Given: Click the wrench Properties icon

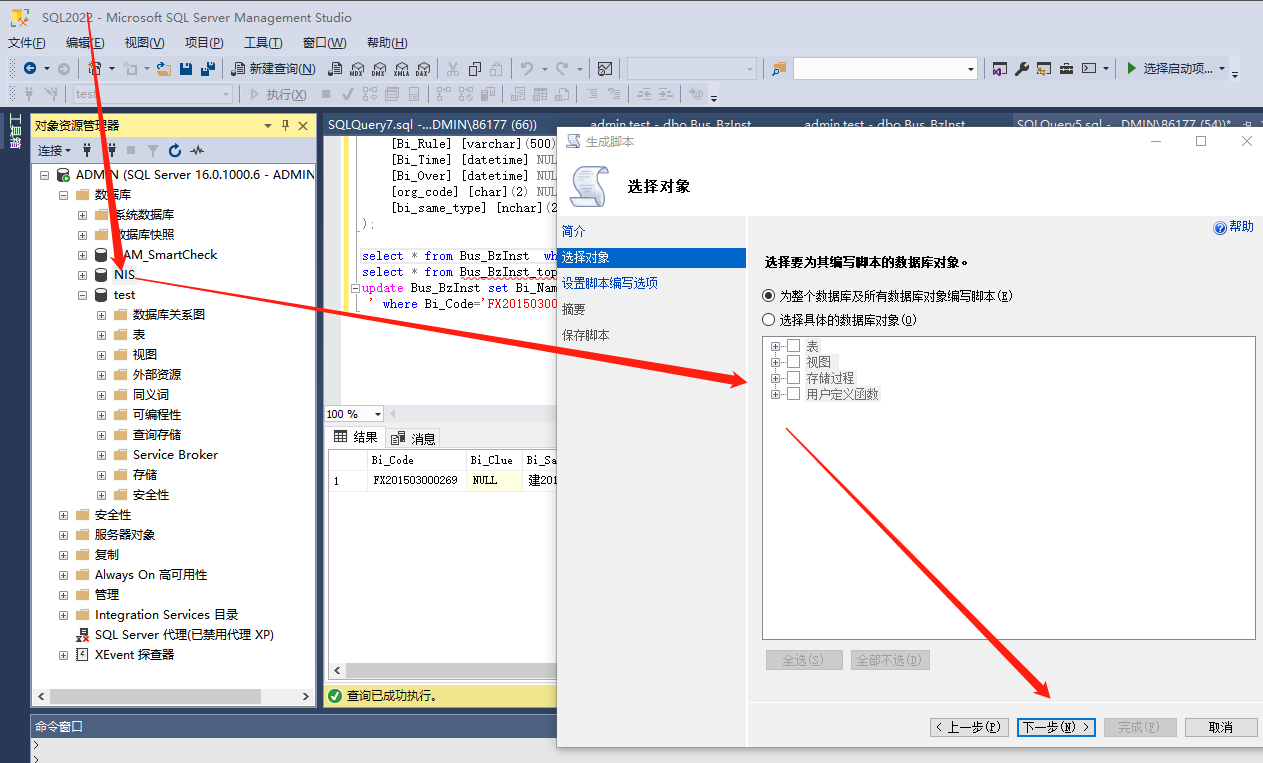Looking at the screenshot, I should coord(1022,69).
